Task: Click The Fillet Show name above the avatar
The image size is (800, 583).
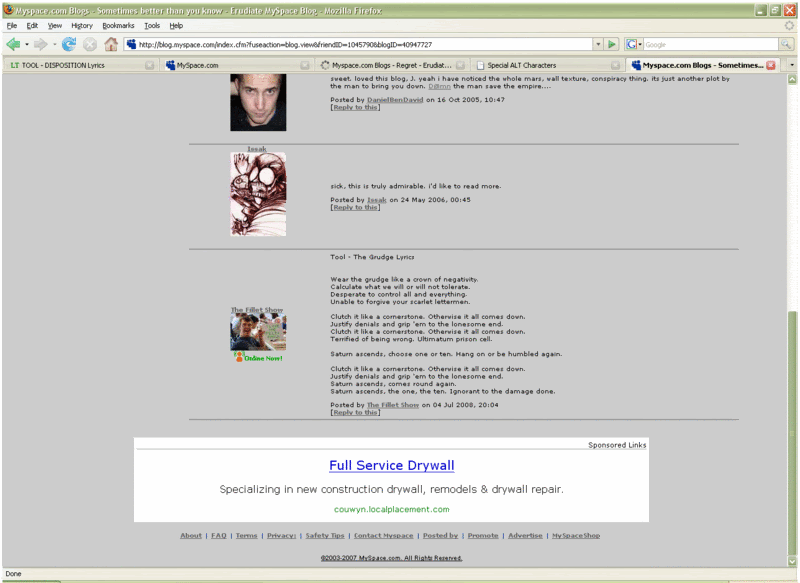Action: point(257,310)
